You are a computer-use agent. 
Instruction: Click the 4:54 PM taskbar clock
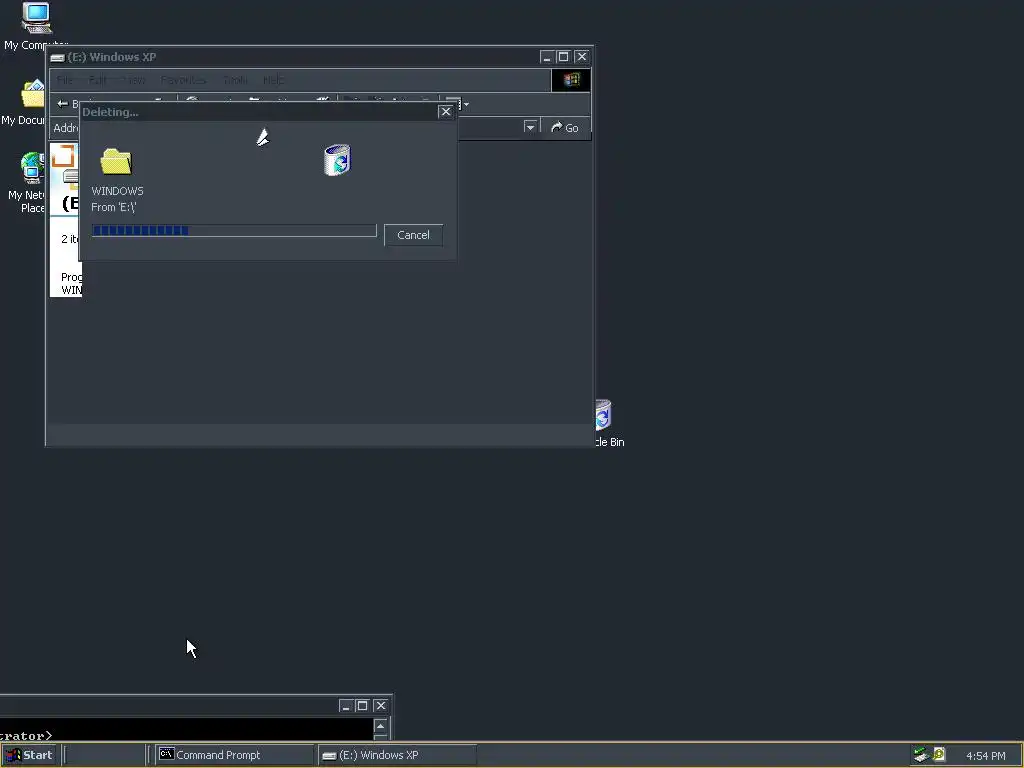[x=985, y=756]
